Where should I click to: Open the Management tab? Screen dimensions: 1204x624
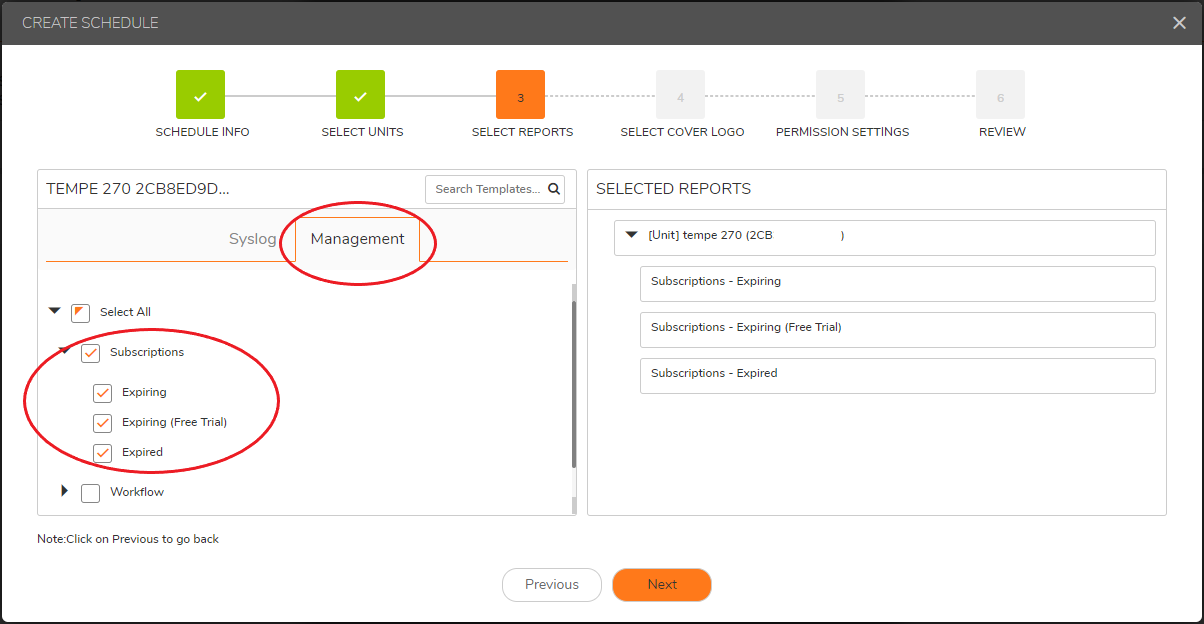(x=357, y=239)
